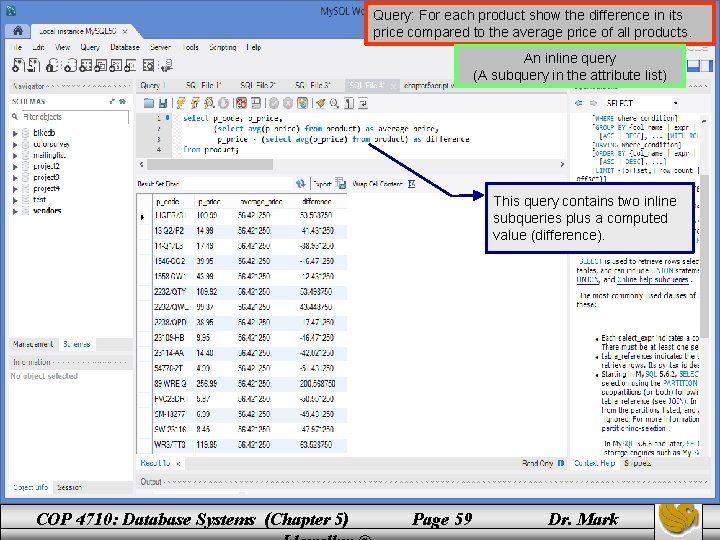Expand the vendors schema
The width and height of the screenshot is (720, 540).
tap(15, 211)
